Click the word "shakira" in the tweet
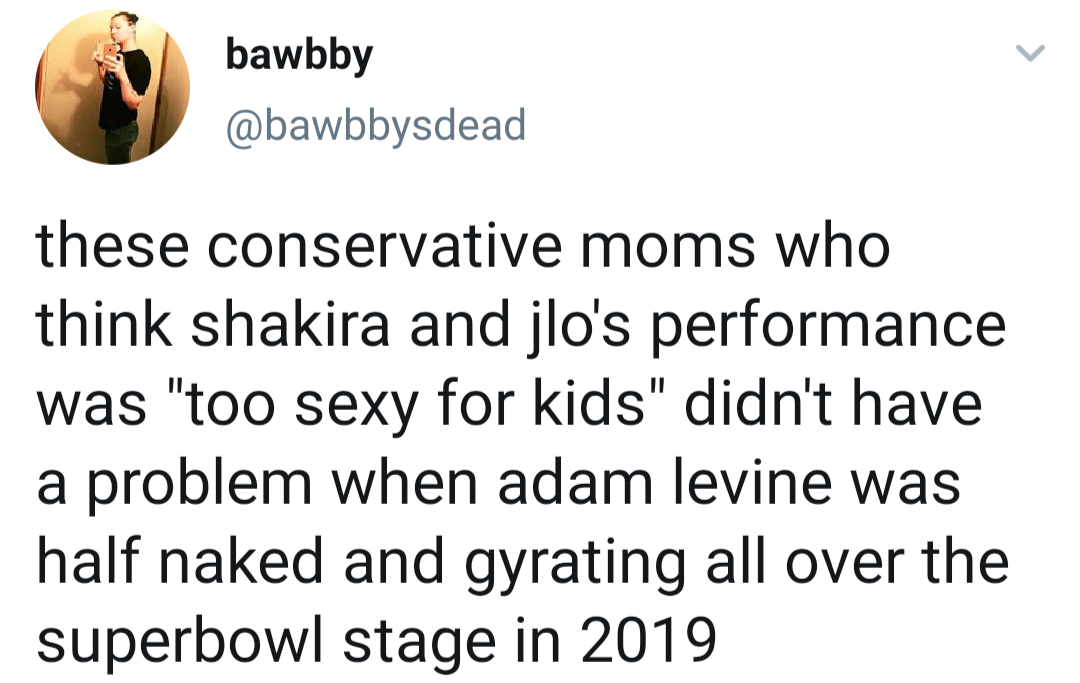 [291, 325]
